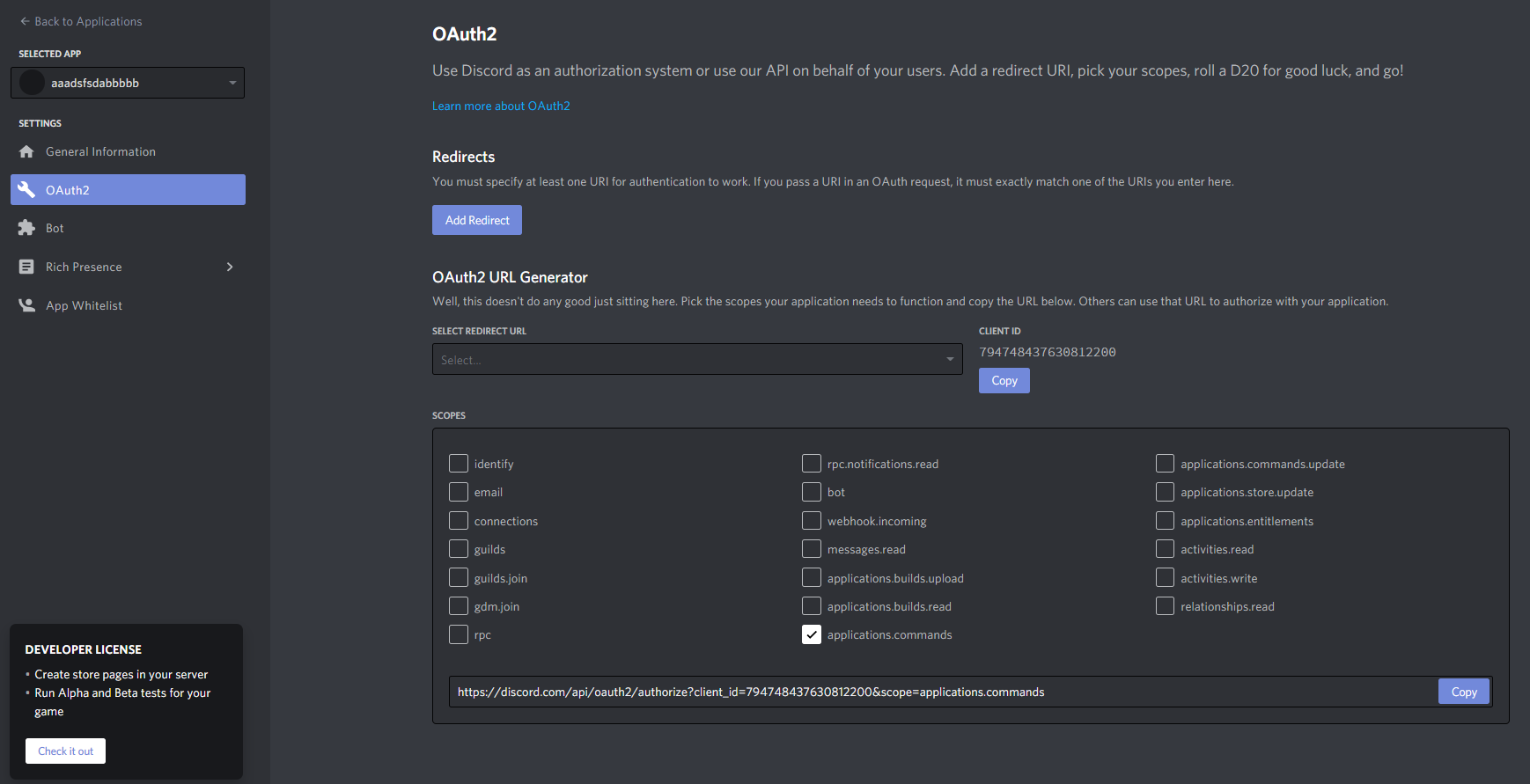Click the OAuth2 wrench icon

point(26,189)
